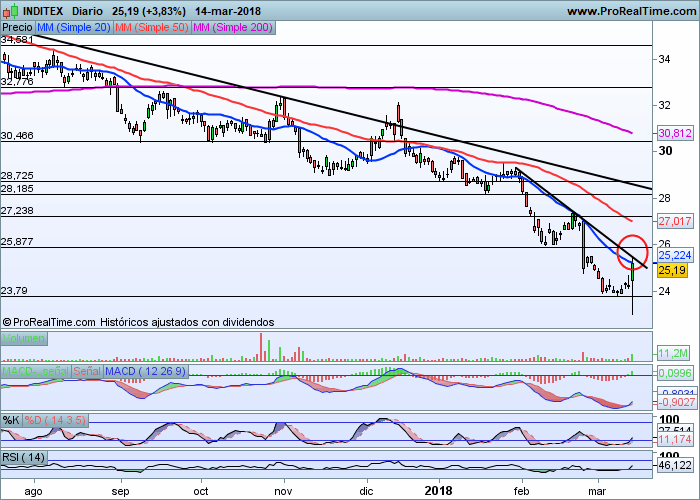The height and width of the screenshot is (500, 700).
Task: Select the MM (Simple 200) legend label
Action: (x=233, y=28)
